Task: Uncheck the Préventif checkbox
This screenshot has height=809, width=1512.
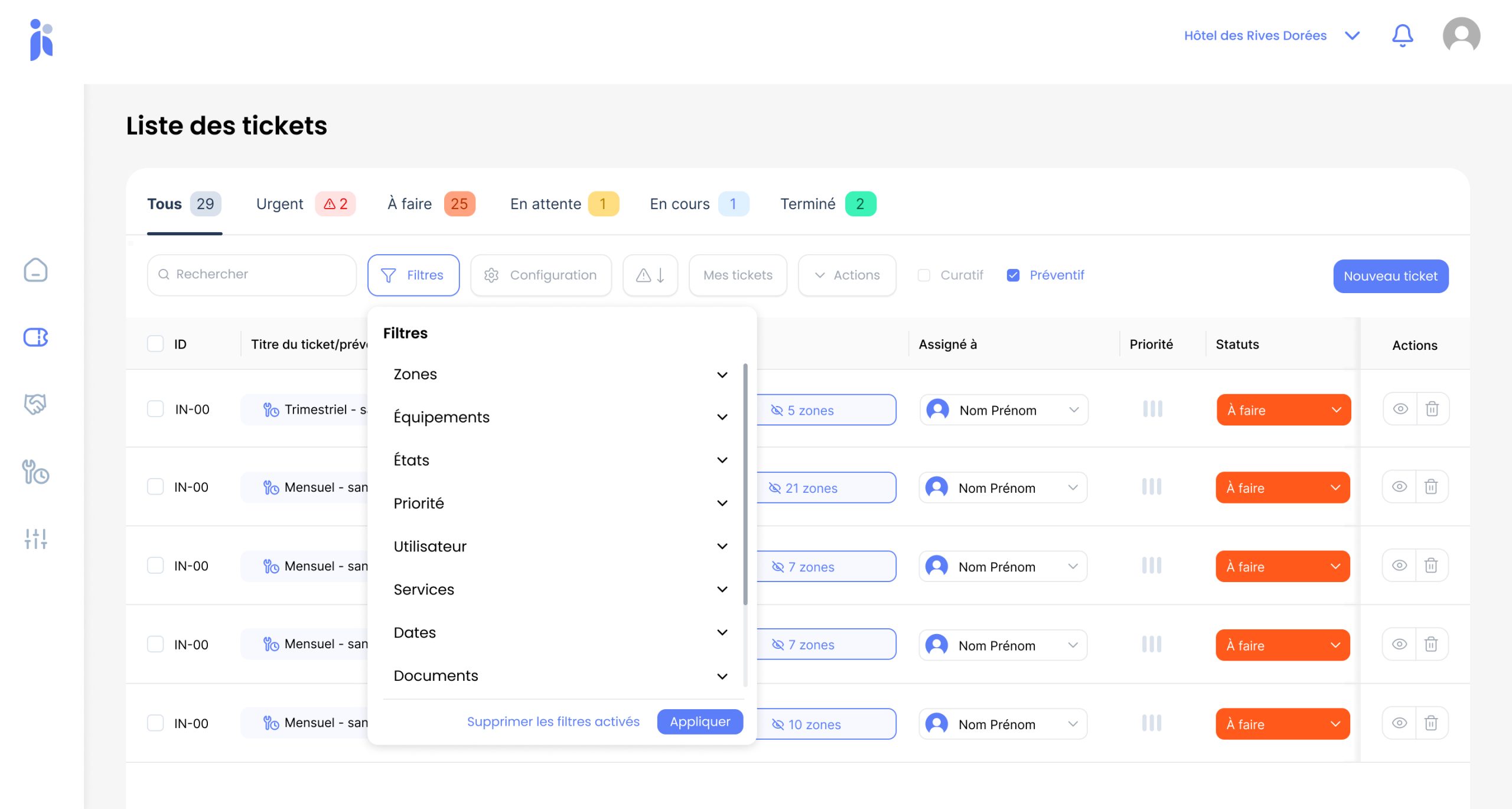Action: [1013, 275]
